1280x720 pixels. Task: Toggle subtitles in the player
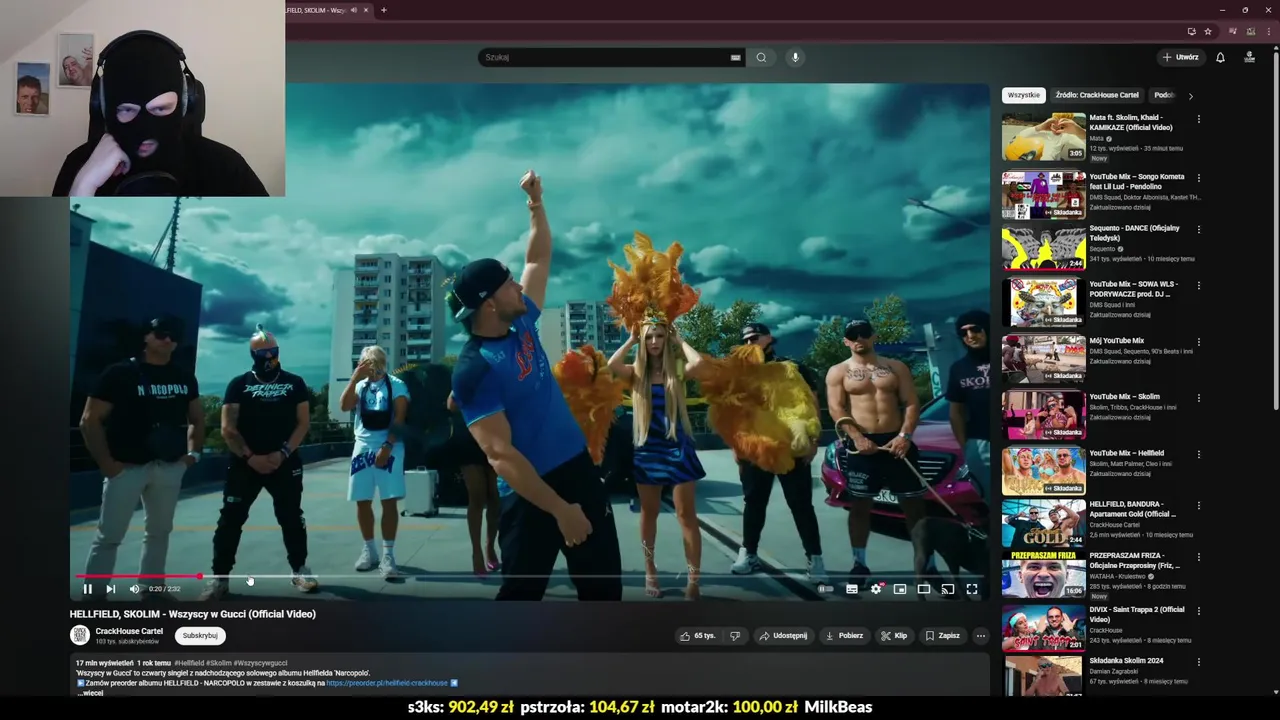tap(852, 589)
